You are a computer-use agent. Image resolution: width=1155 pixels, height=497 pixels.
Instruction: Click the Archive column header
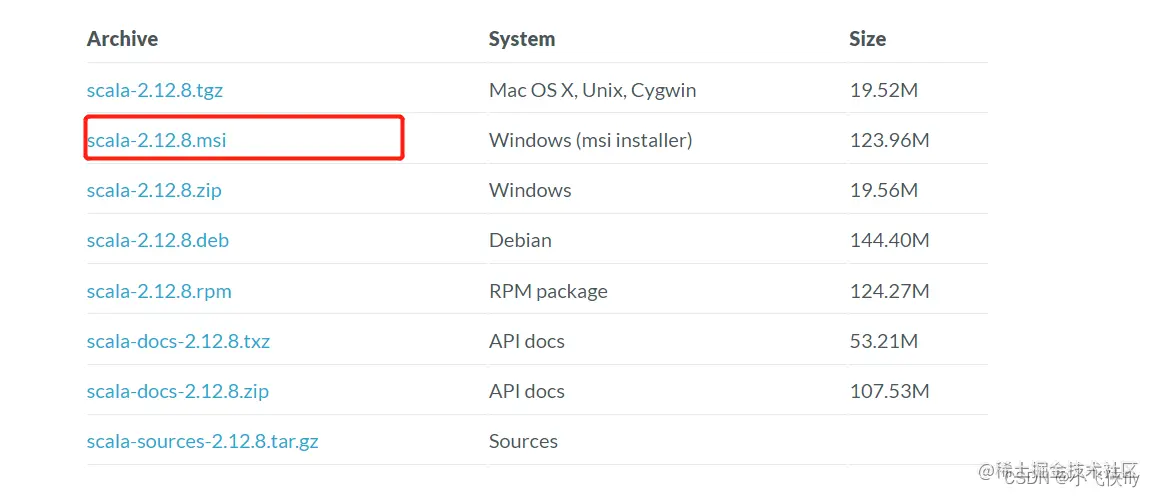122,38
